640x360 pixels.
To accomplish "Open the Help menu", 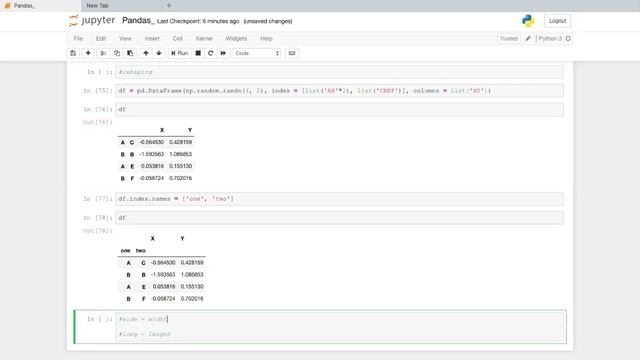I will click(266, 38).
